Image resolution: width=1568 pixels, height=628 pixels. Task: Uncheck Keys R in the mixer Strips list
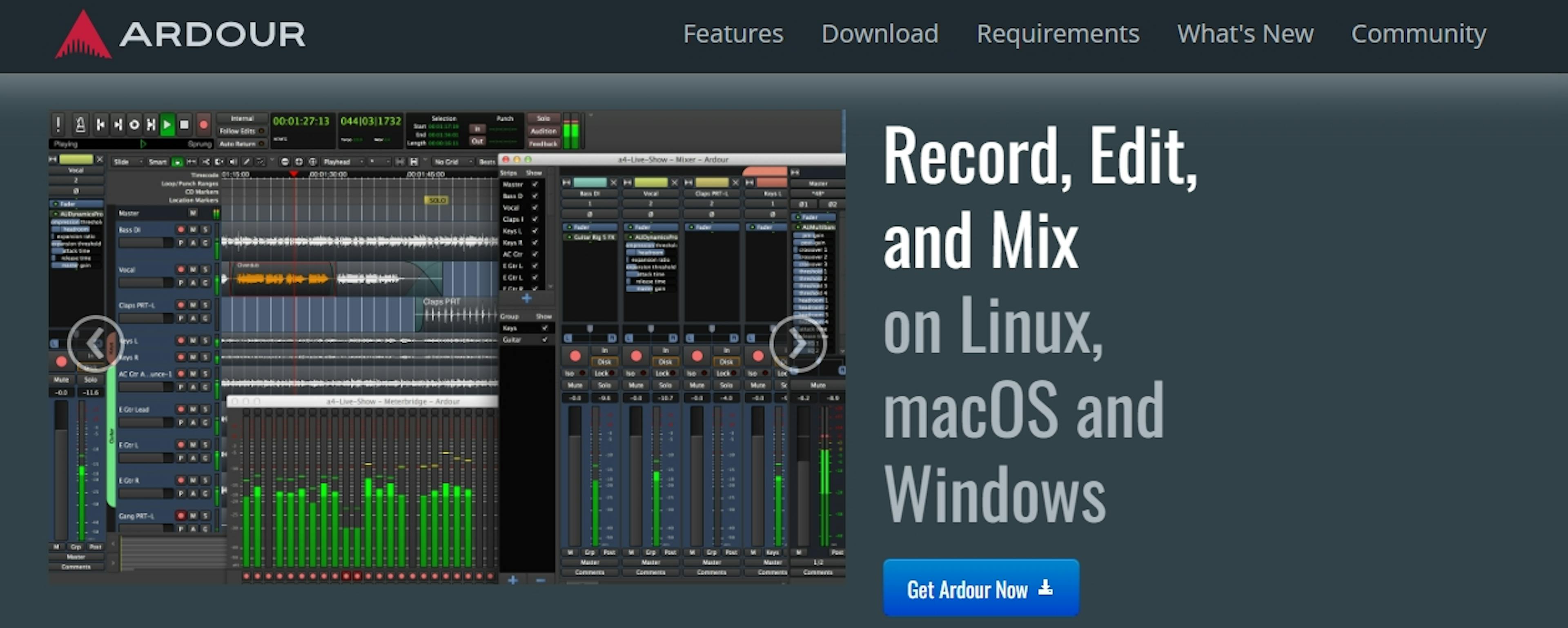pos(535,242)
